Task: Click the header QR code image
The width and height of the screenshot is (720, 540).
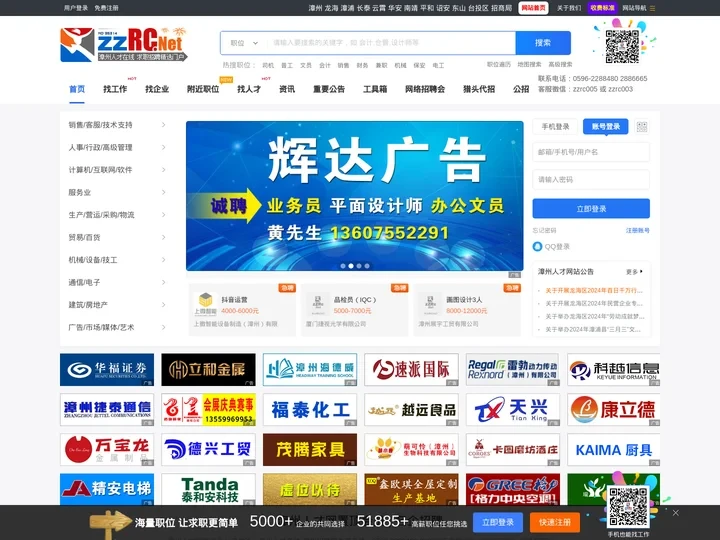Action: pyautogui.click(x=622, y=46)
